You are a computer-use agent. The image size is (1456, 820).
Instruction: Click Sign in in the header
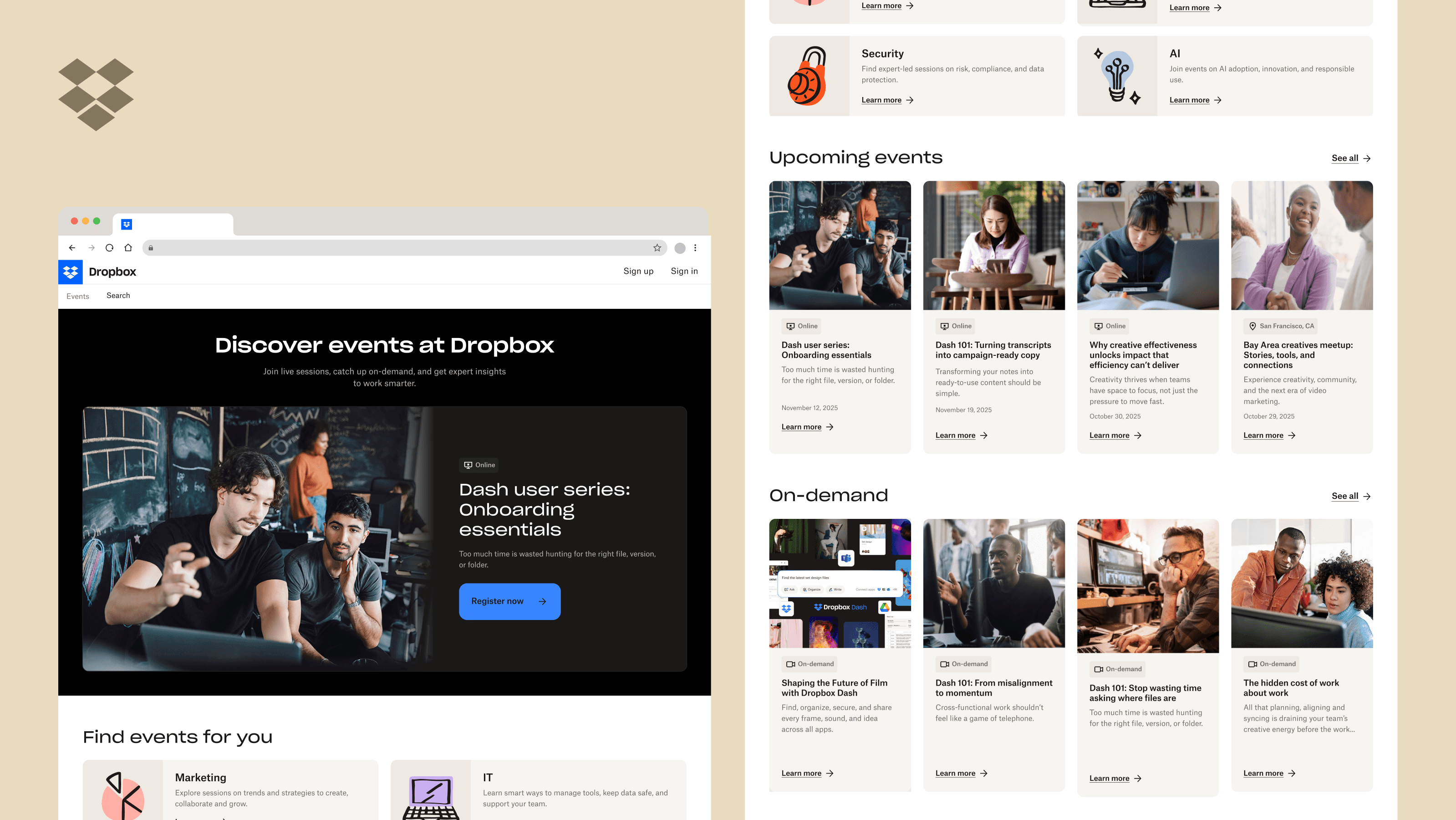click(684, 272)
